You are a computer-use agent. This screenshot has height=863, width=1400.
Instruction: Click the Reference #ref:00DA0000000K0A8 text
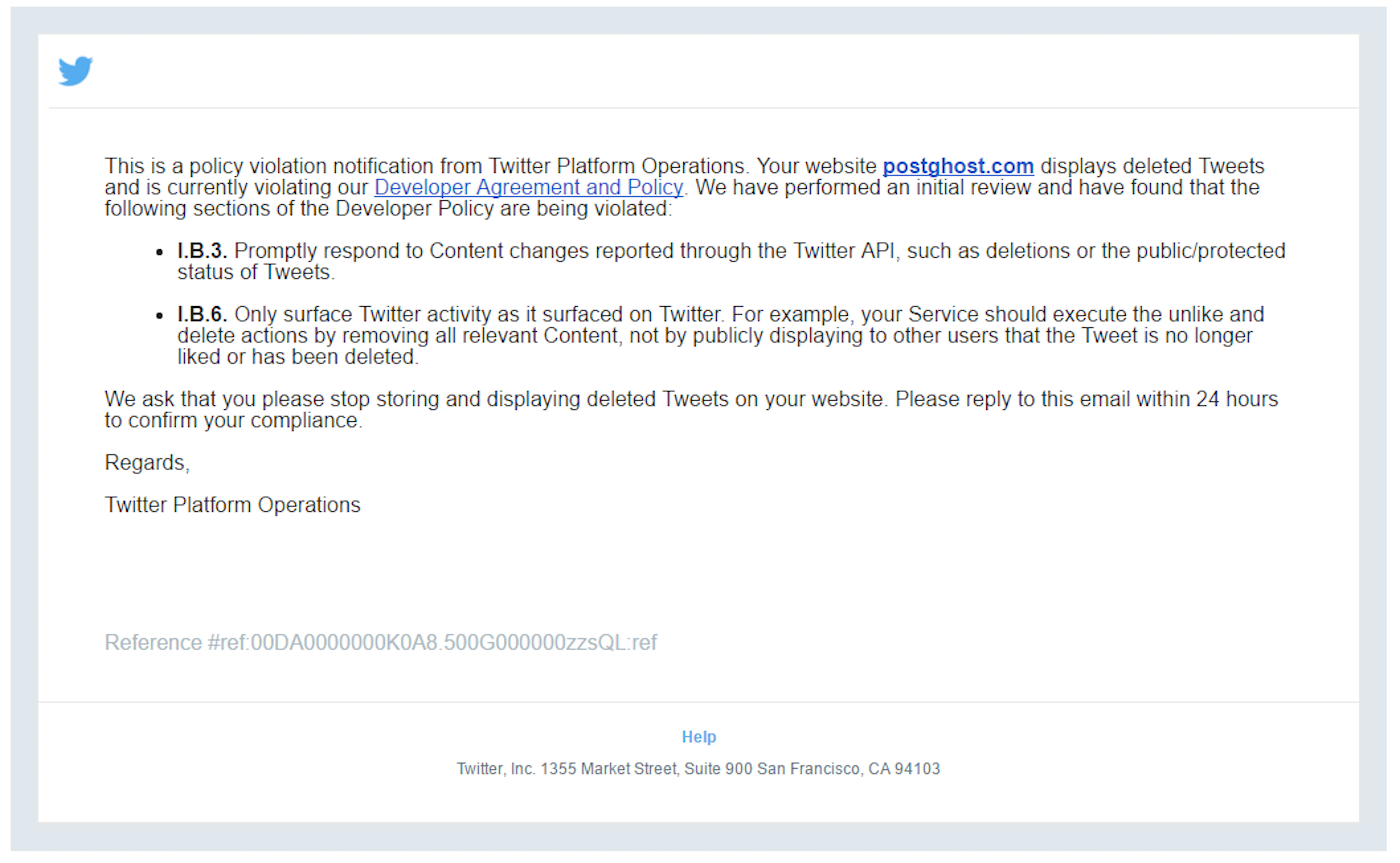(x=381, y=642)
